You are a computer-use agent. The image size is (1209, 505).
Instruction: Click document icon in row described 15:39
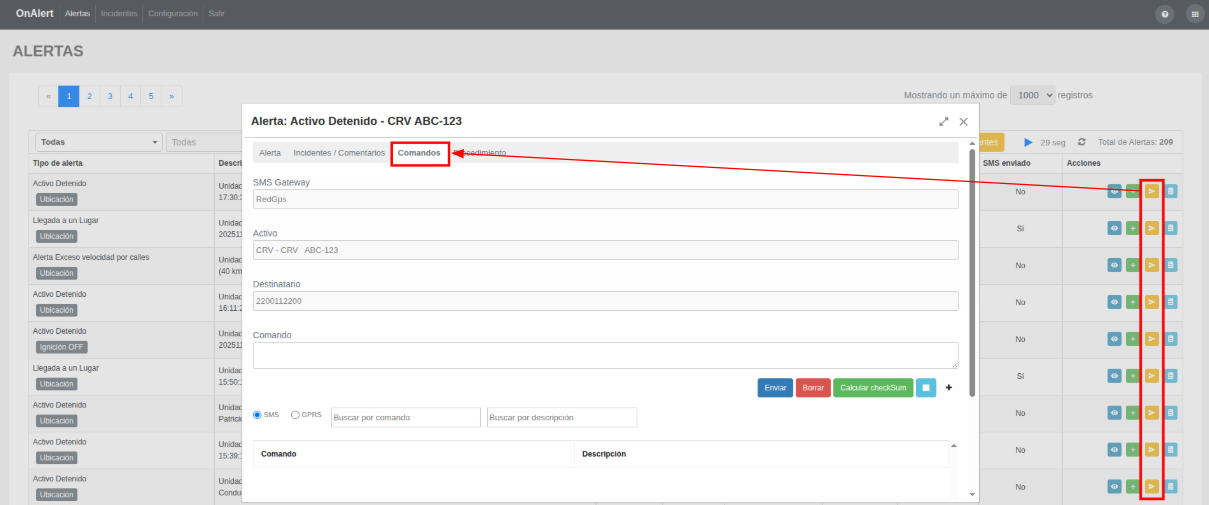pyautogui.click(x=1171, y=450)
